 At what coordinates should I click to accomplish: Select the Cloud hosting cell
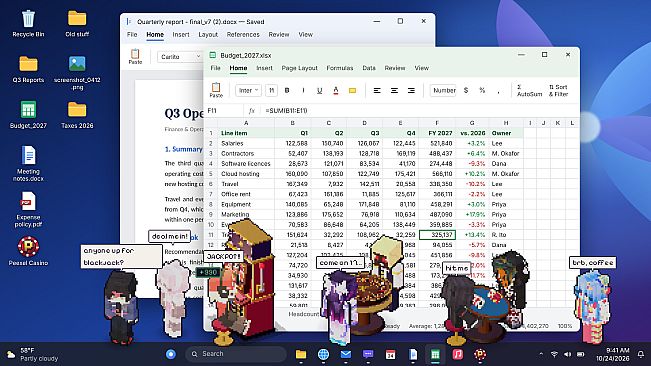point(246,174)
